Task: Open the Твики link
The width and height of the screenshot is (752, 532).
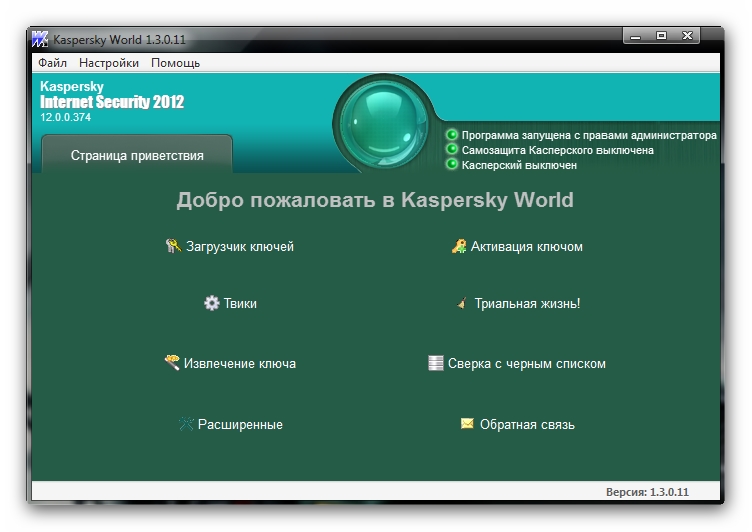Action: (240, 303)
